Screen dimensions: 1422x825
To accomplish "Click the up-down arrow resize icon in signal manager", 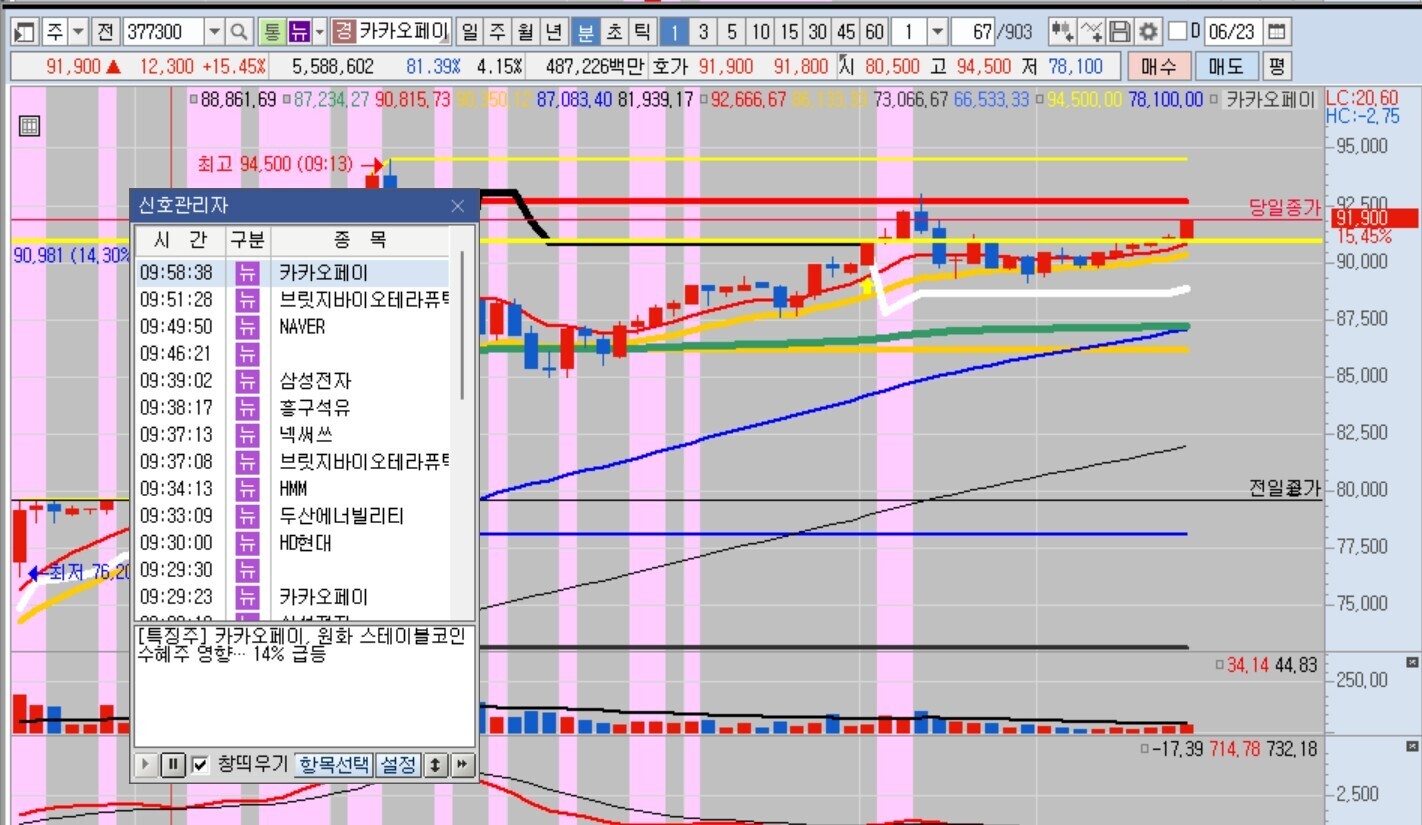I will [x=436, y=765].
